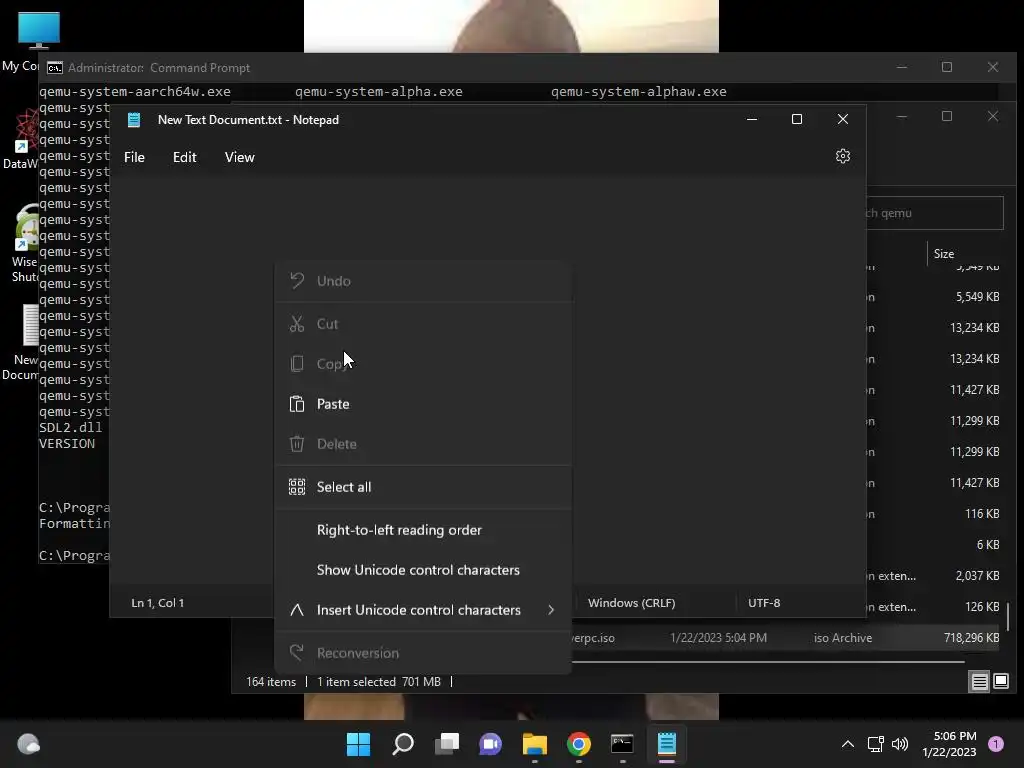Open Notepad Edit menu

(185, 157)
